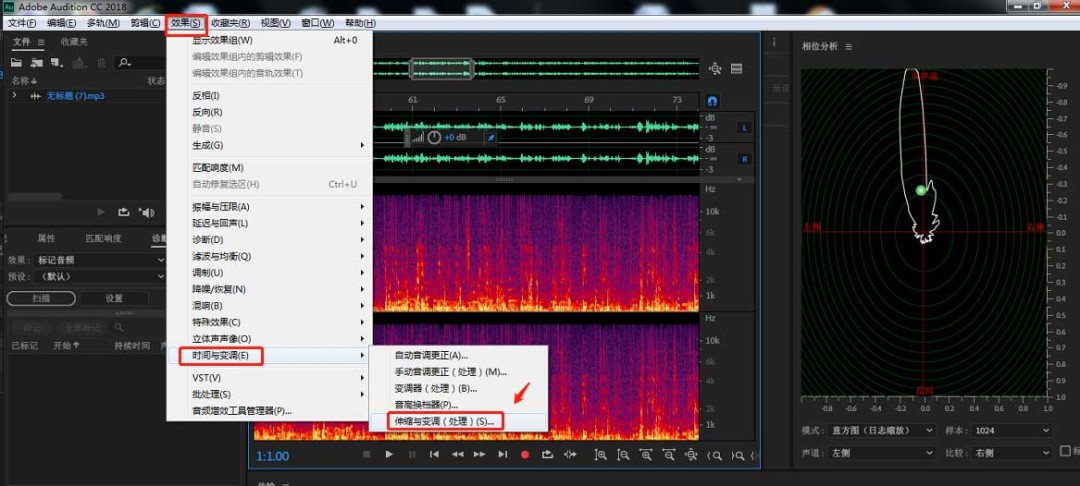Select 伸缩与变调（处理）(S) in the submenu
The height and width of the screenshot is (486, 1080).
click(445, 421)
